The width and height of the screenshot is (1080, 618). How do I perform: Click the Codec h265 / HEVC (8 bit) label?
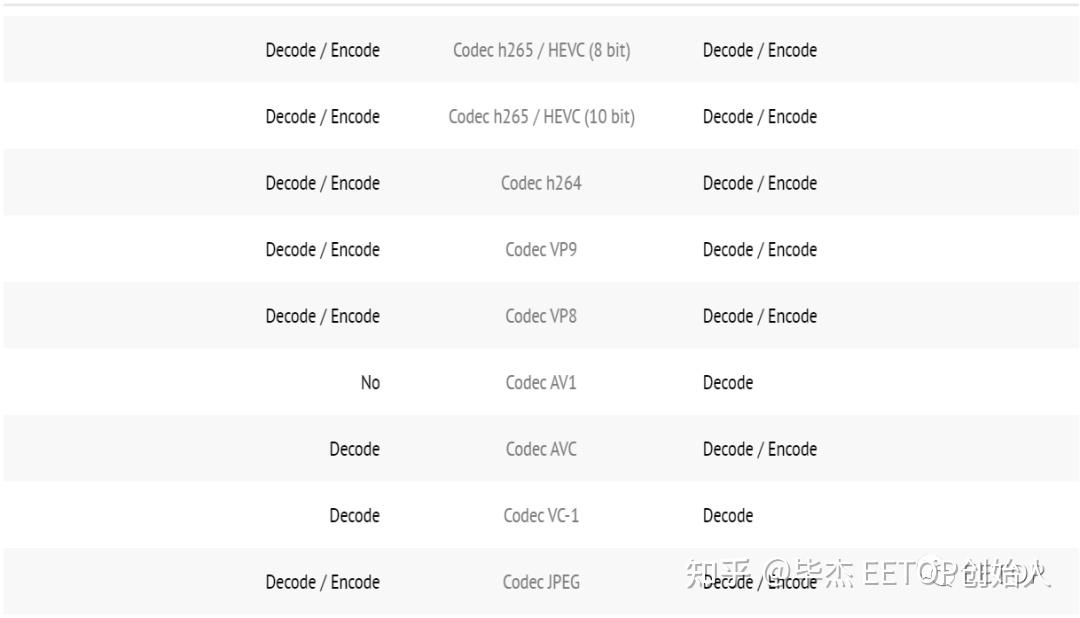pyautogui.click(x=541, y=50)
